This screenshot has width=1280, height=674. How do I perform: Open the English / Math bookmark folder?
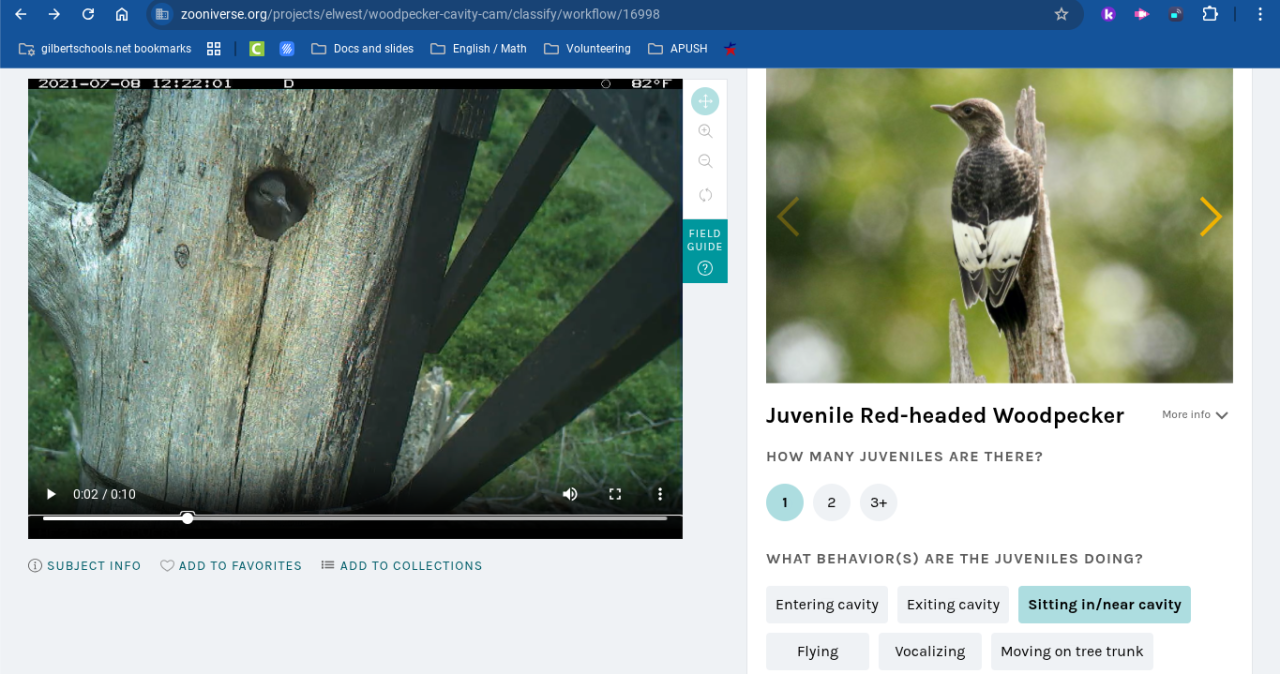coord(478,48)
